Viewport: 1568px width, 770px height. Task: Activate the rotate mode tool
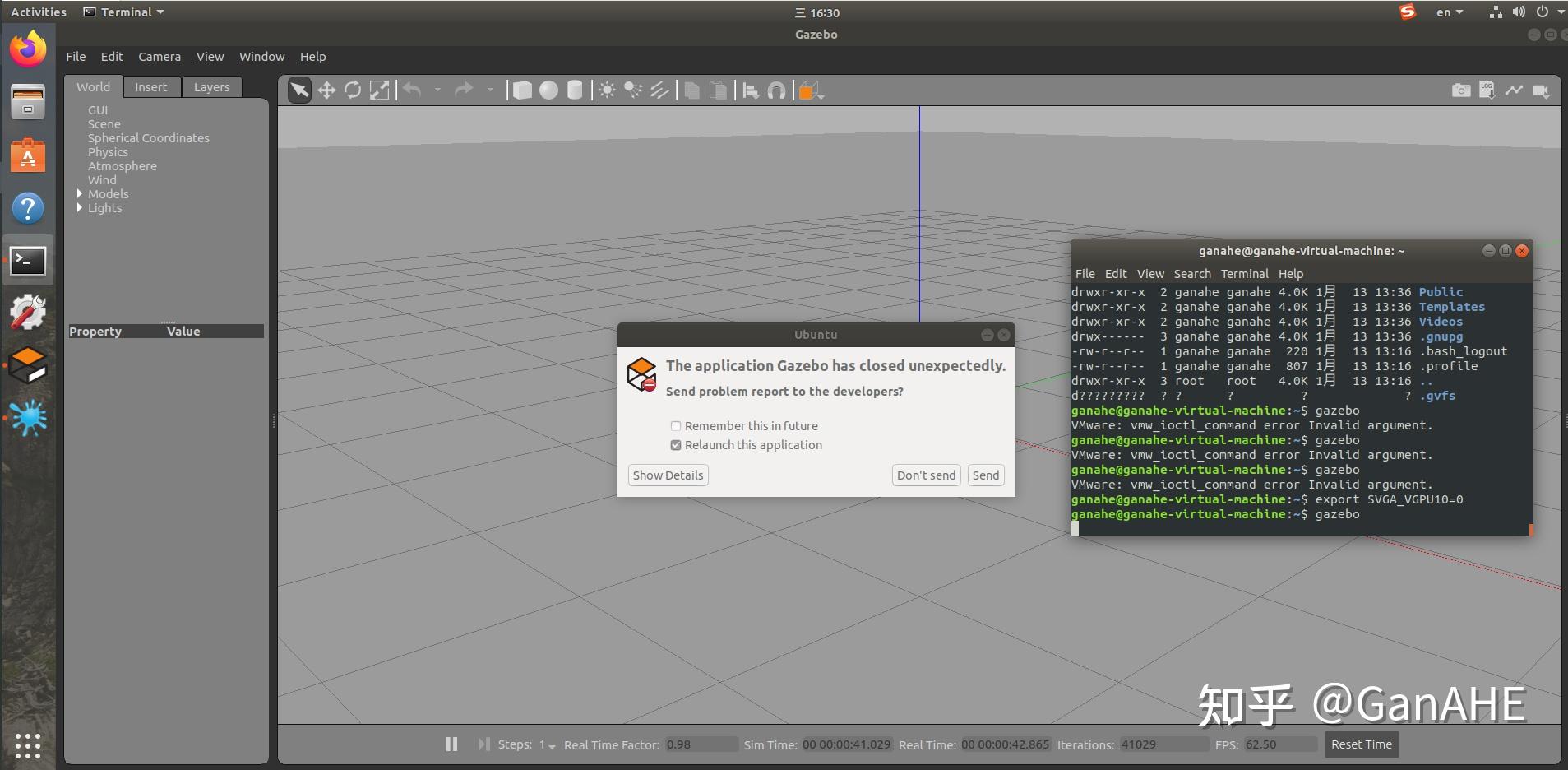[353, 90]
